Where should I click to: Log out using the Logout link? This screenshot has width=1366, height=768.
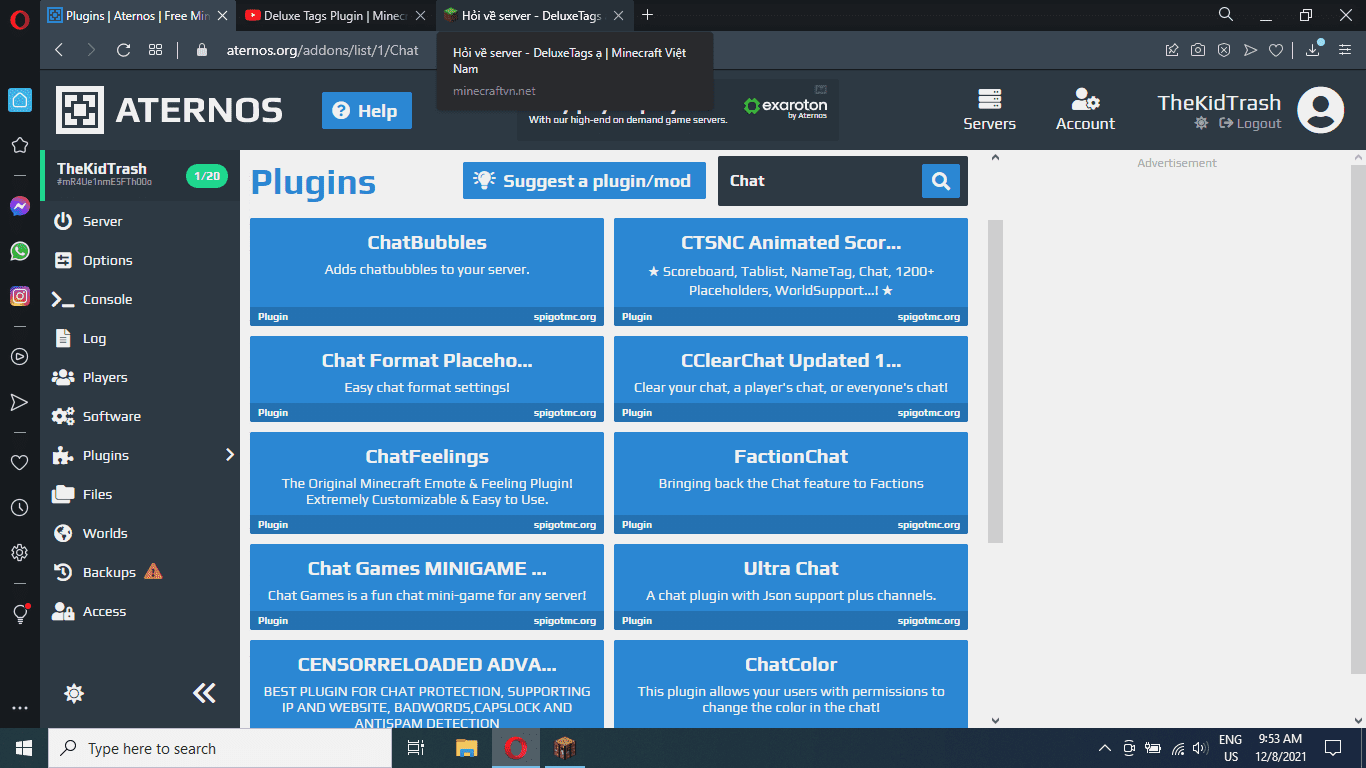(1250, 123)
